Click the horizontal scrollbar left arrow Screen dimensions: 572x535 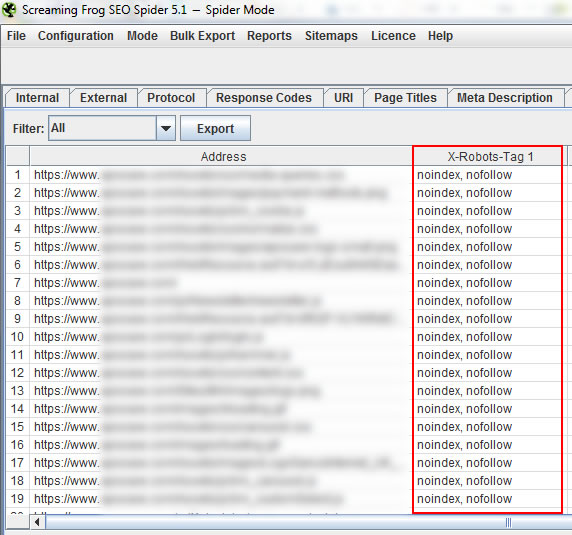36,522
